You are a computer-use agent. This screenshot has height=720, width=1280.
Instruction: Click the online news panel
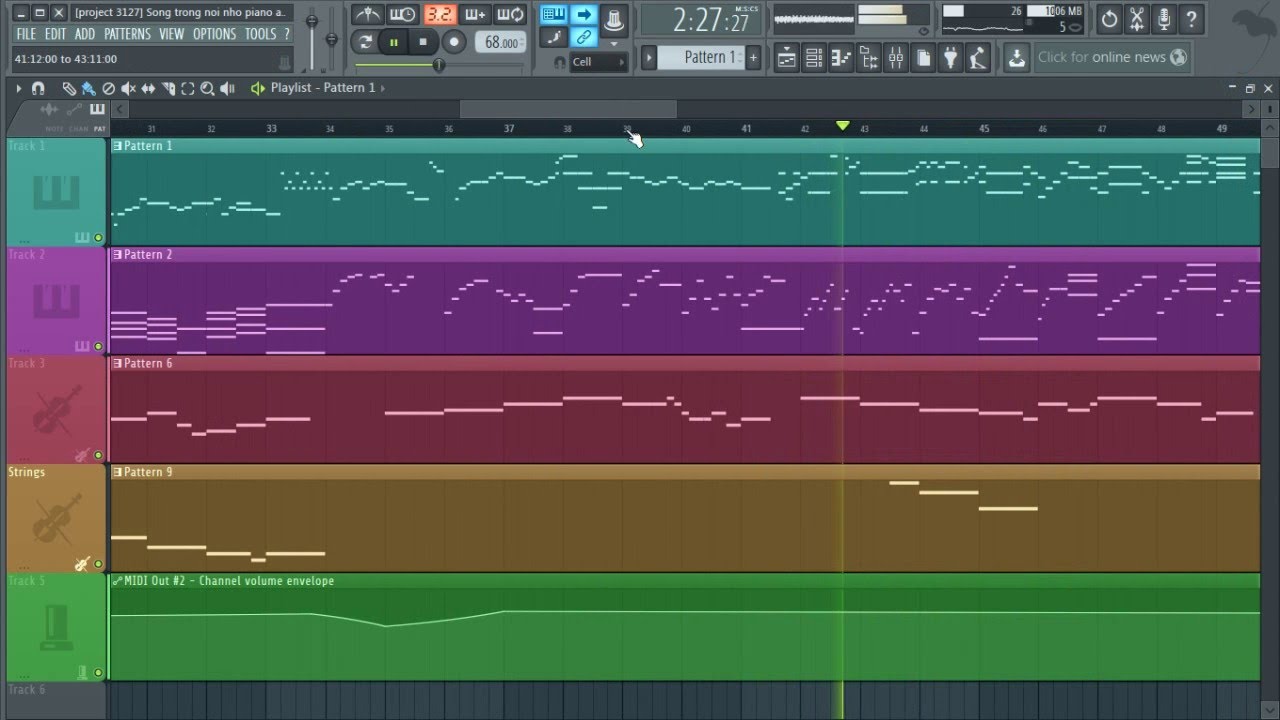pos(1112,57)
